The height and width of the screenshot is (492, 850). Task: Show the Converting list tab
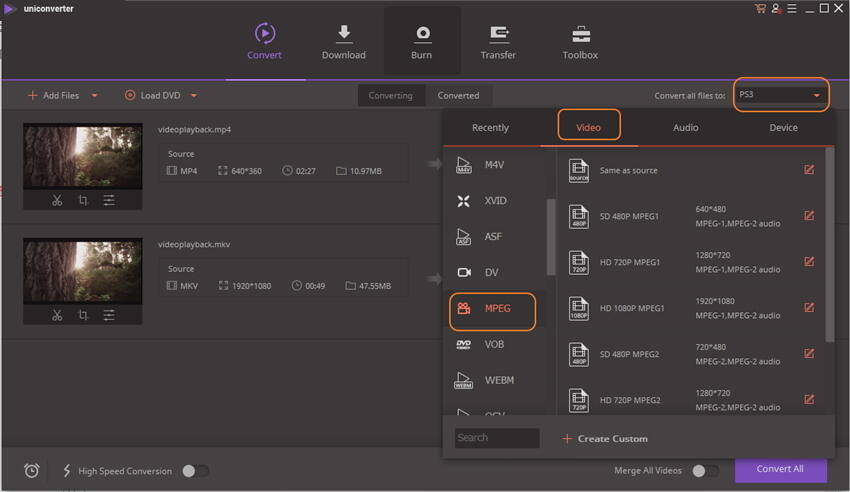click(x=391, y=95)
